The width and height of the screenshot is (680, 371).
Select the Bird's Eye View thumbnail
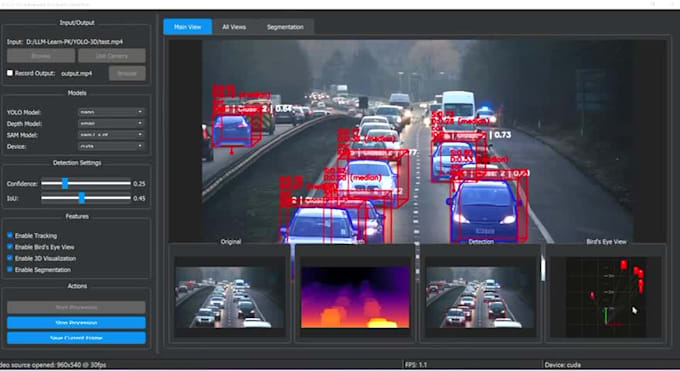[606, 297]
